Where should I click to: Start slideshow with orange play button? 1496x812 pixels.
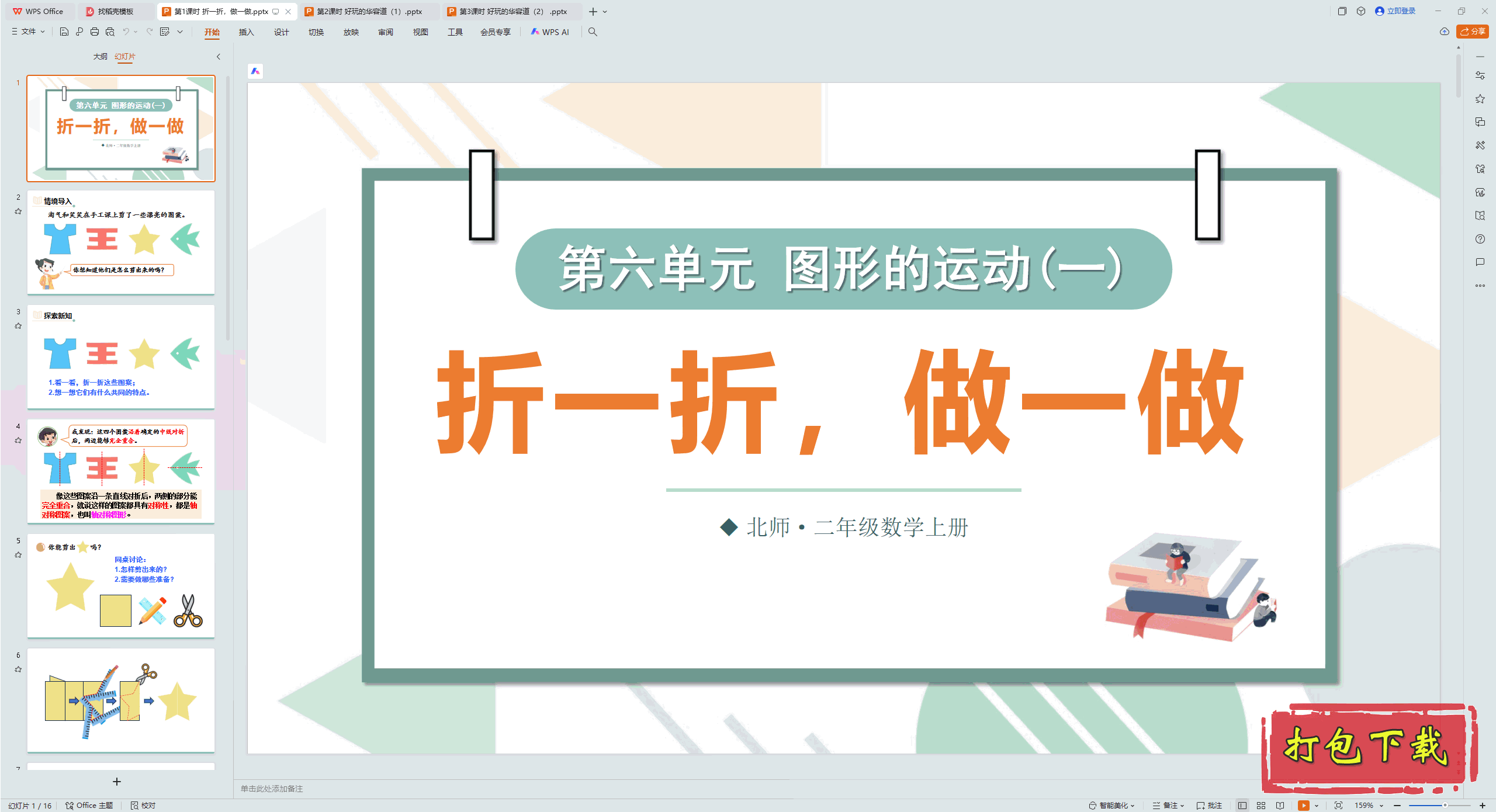(x=1303, y=805)
